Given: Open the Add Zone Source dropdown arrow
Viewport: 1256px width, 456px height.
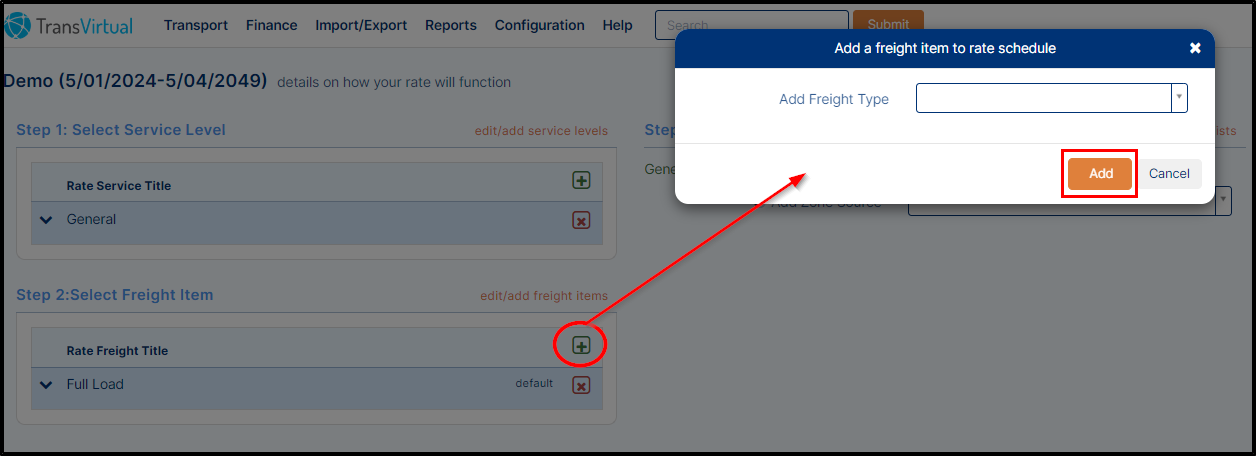Looking at the screenshot, I should click(x=1224, y=201).
